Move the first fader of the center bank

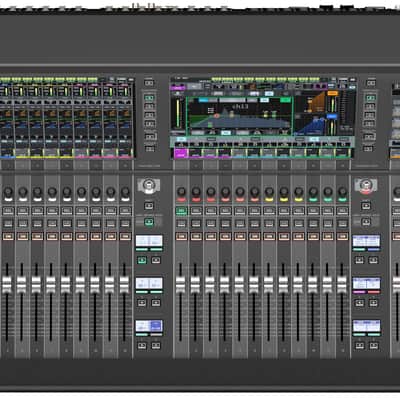[x=180, y=284]
